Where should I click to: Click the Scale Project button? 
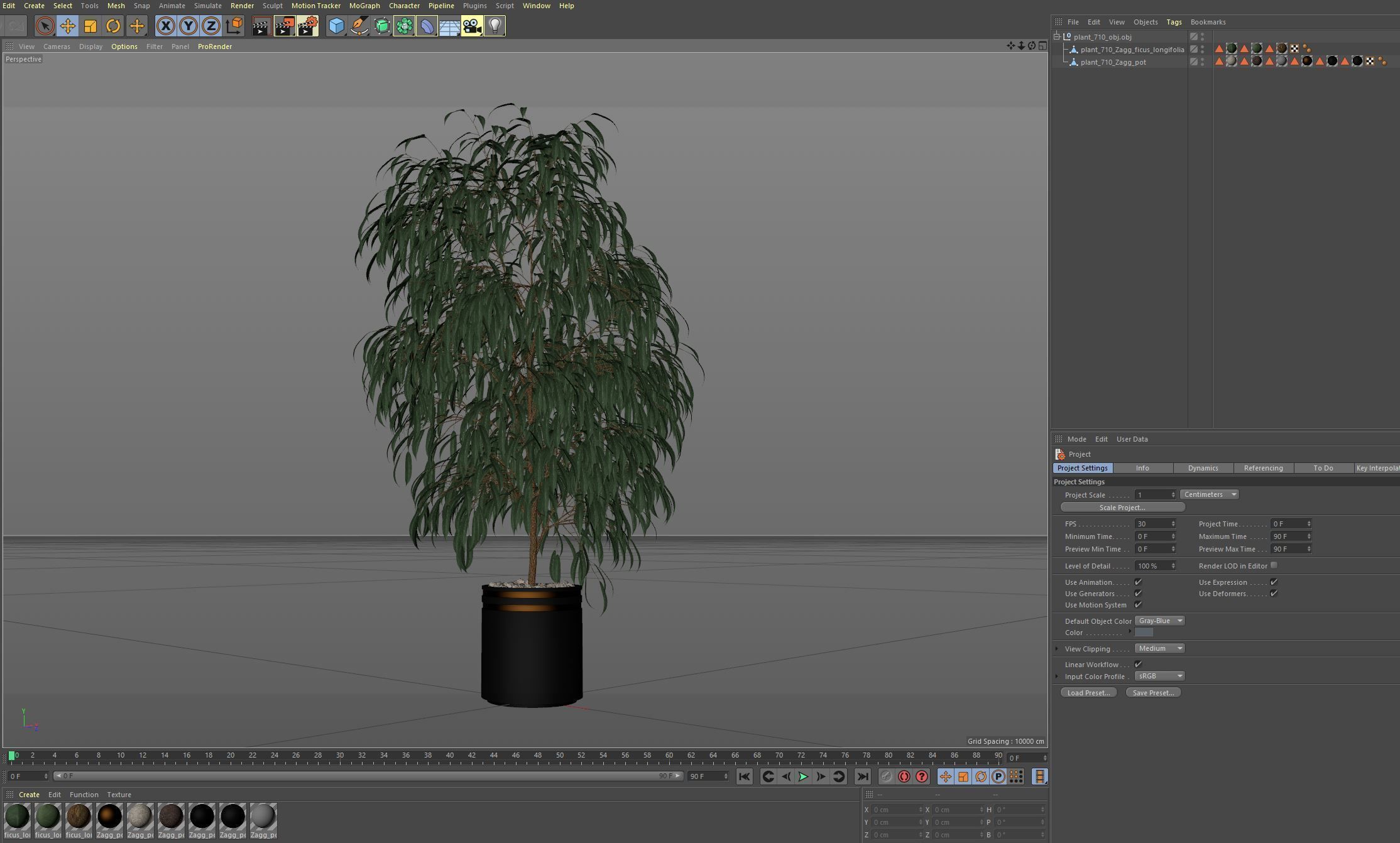[1122, 508]
